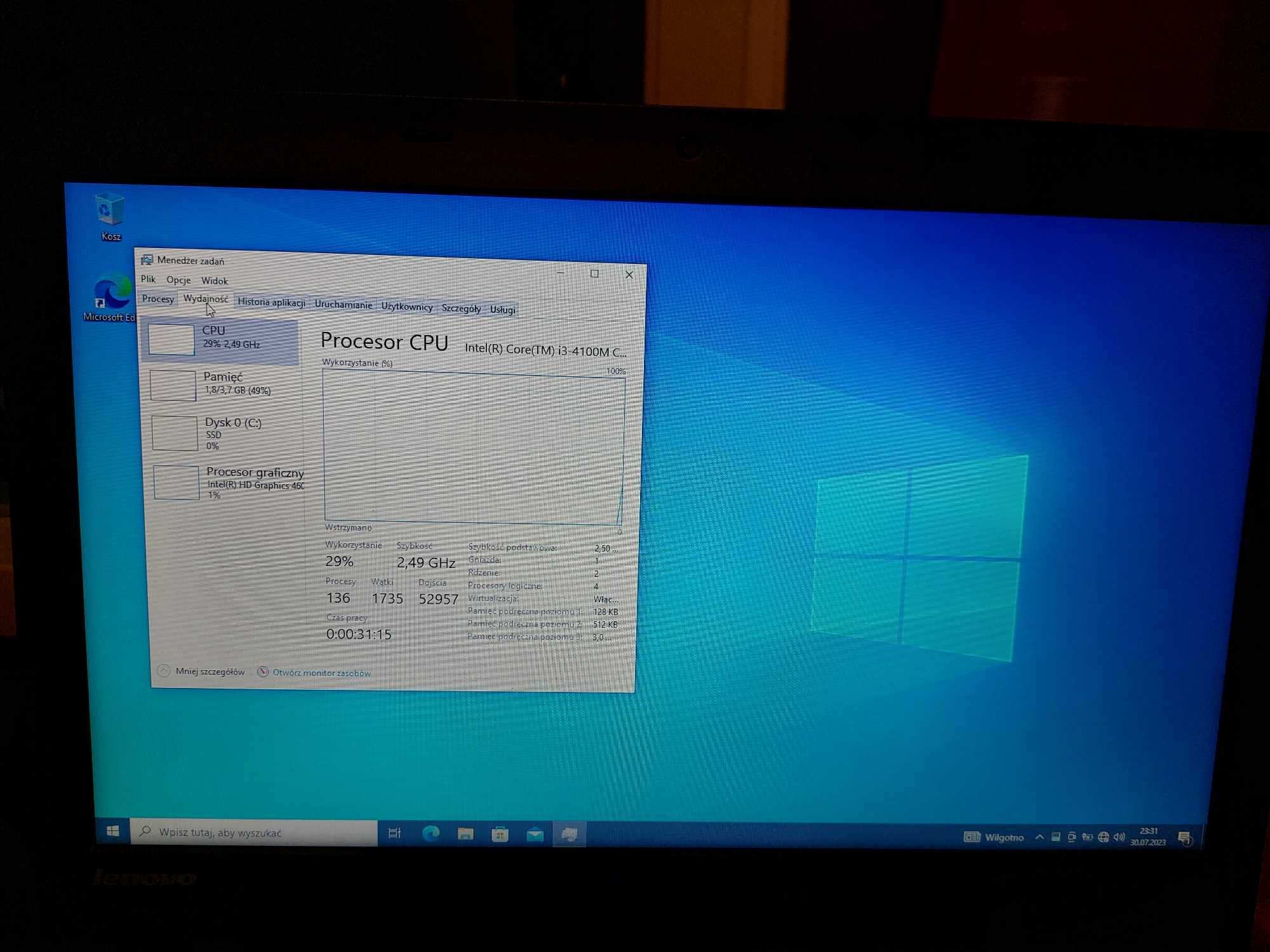This screenshot has height=952, width=1270.
Task: Open the Otwórz monitor zasobów link
Action: pos(322,673)
